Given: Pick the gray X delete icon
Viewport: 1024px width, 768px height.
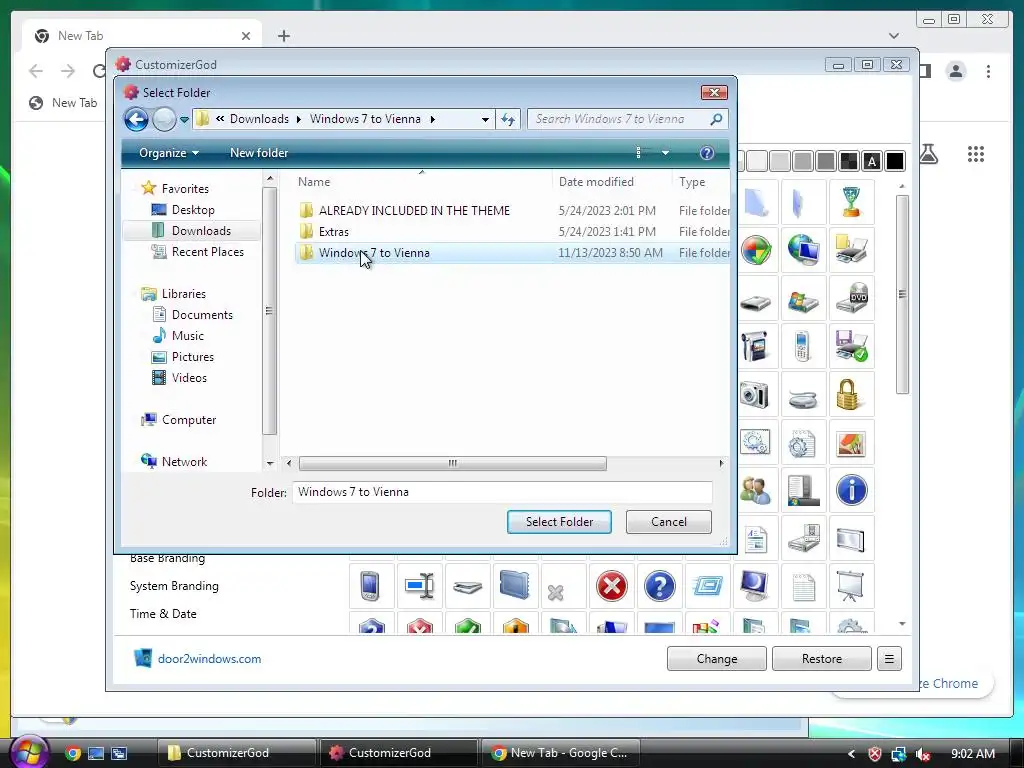Looking at the screenshot, I should point(556,592).
